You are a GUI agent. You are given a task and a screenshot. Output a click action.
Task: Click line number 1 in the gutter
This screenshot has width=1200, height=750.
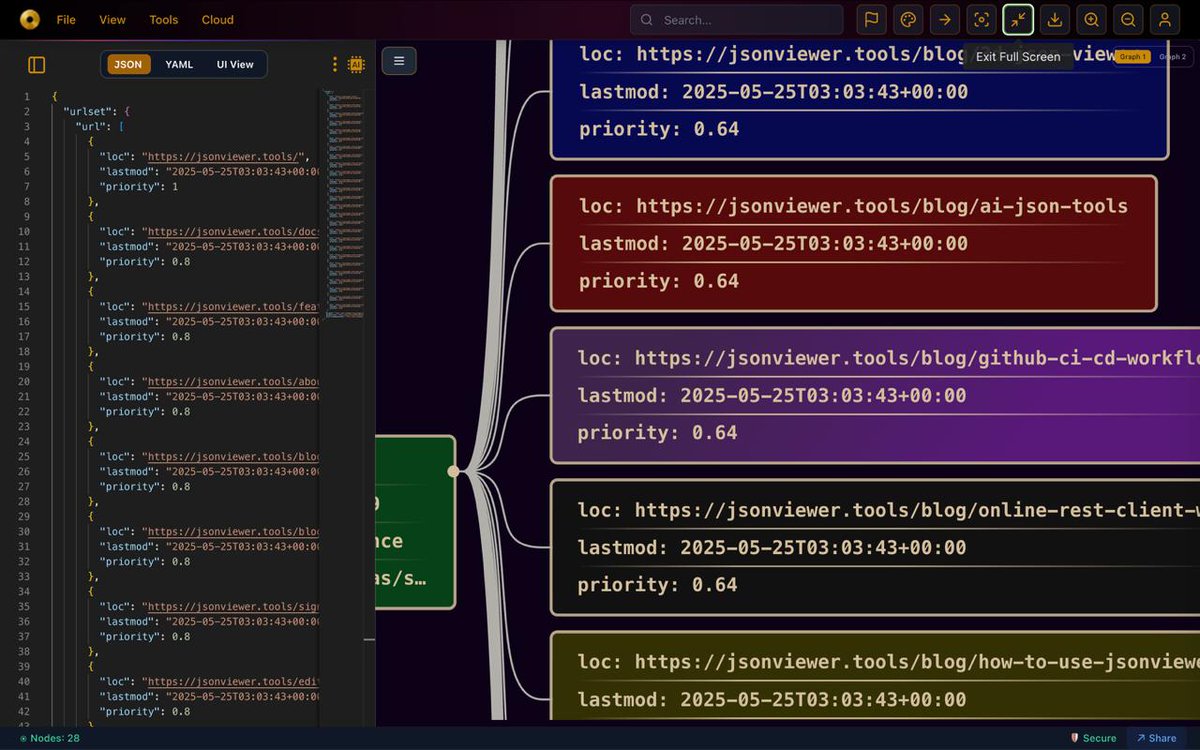click(27, 97)
